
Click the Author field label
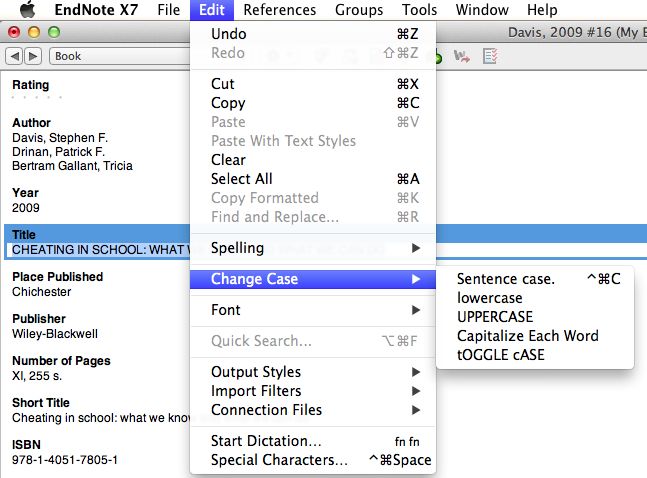pyautogui.click(x=31, y=123)
